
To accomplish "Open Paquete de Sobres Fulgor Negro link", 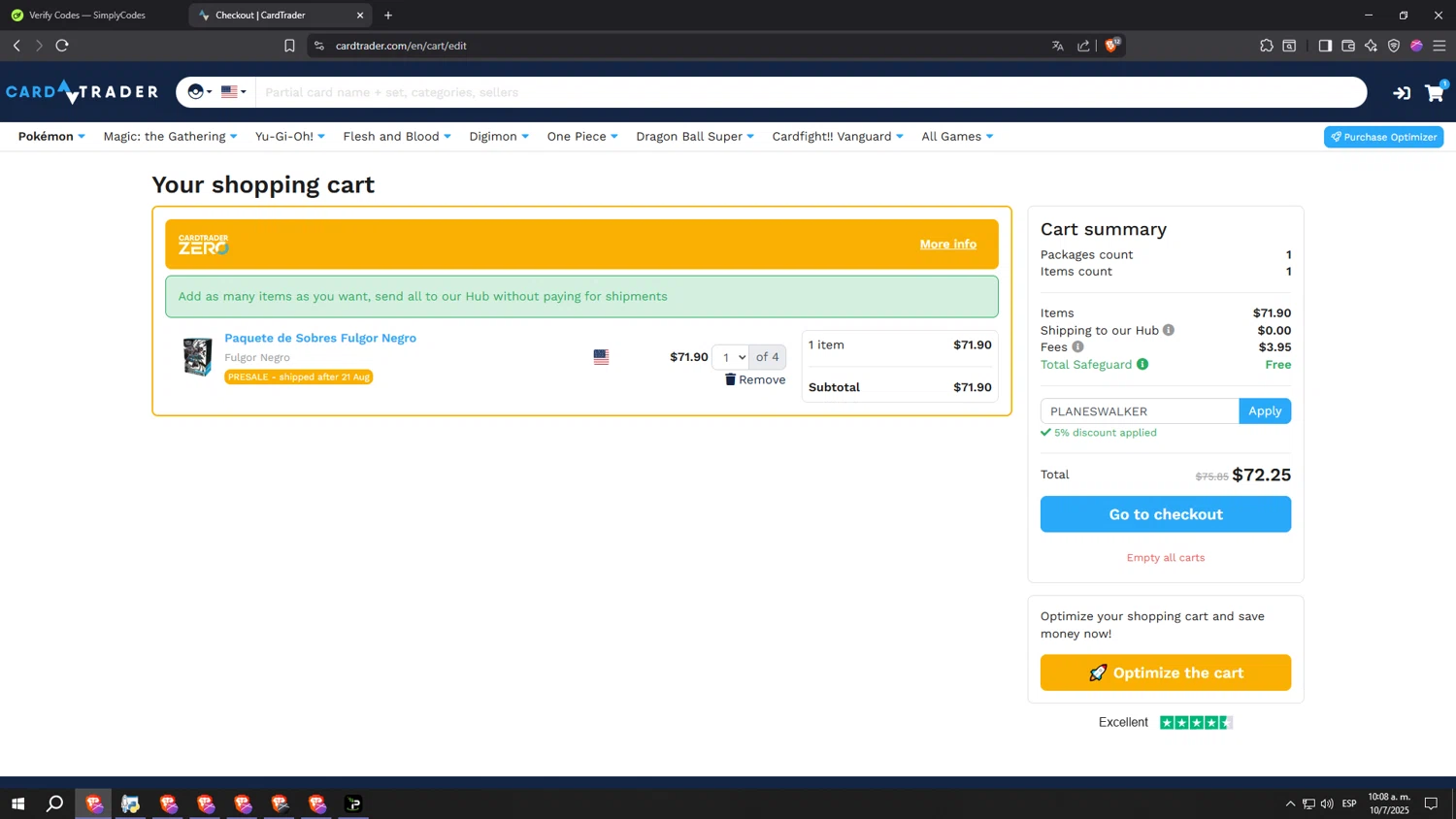I will [x=320, y=338].
